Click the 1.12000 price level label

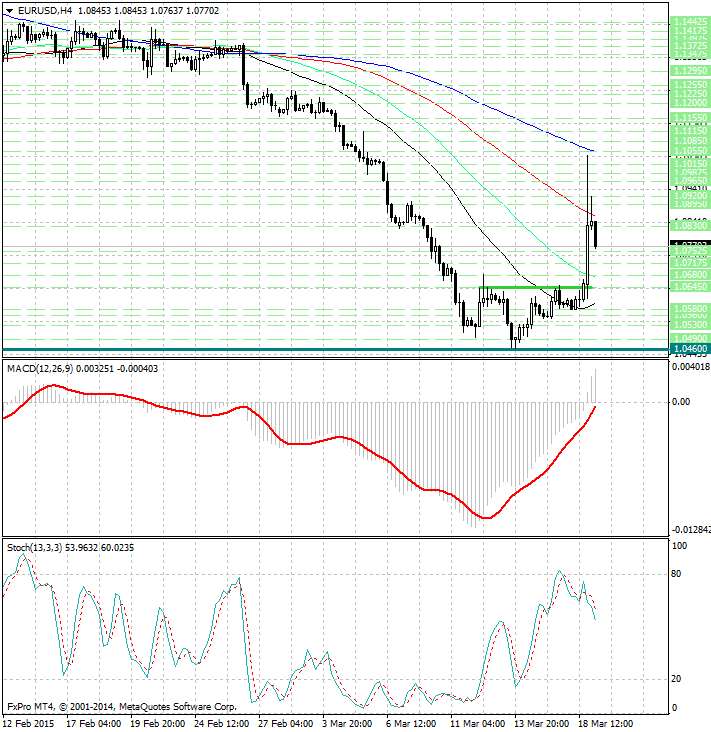click(690, 102)
